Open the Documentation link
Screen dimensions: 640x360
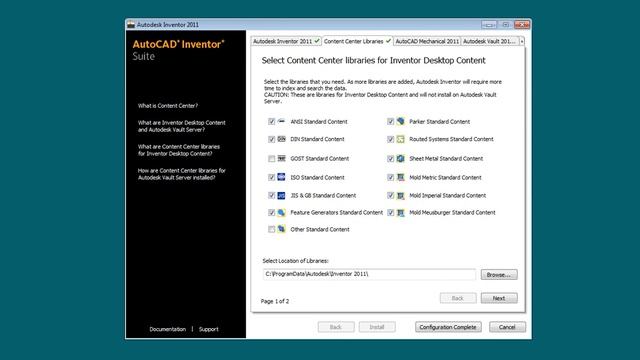[167, 329]
